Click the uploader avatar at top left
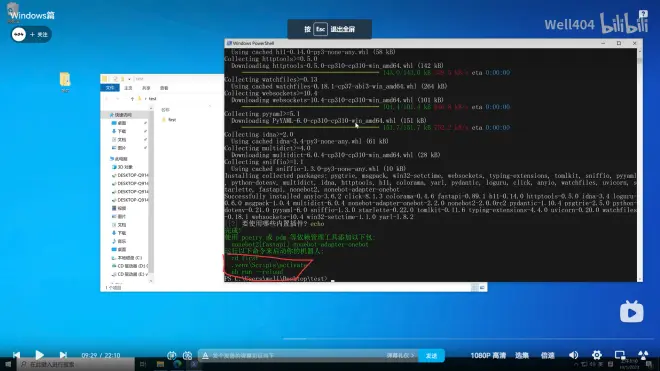 pos(19,34)
